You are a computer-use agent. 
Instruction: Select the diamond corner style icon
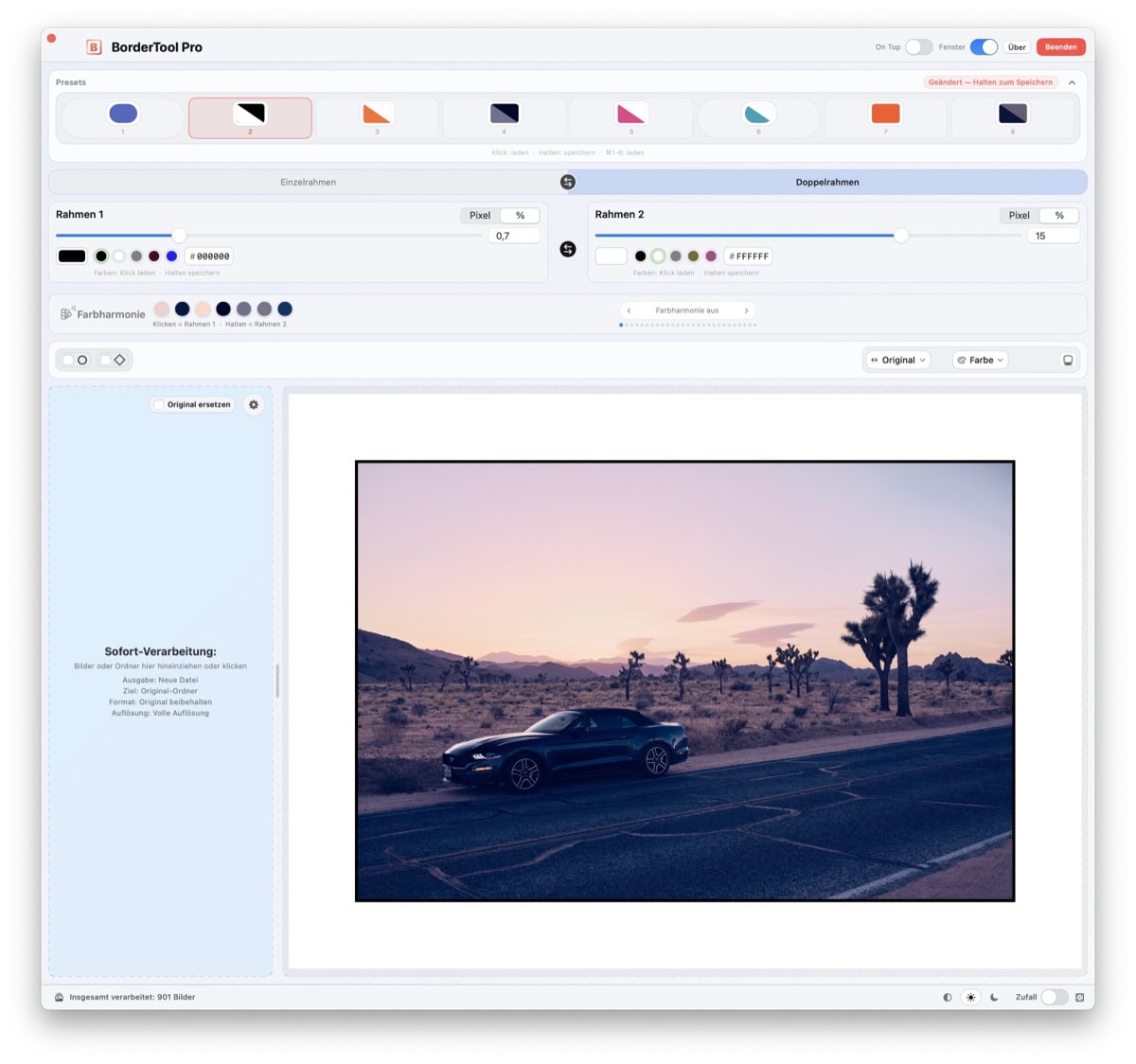pos(119,360)
